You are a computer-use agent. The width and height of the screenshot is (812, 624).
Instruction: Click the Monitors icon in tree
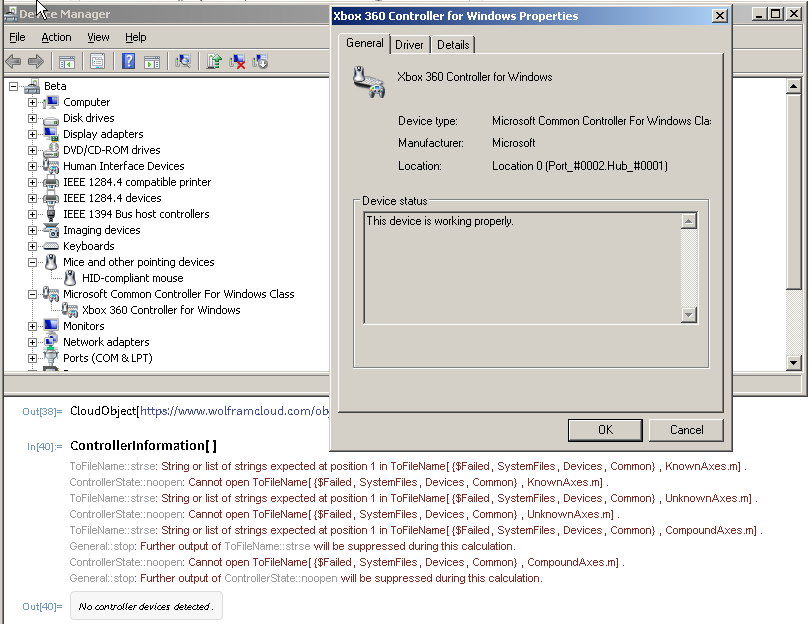pyautogui.click(x=51, y=326)
